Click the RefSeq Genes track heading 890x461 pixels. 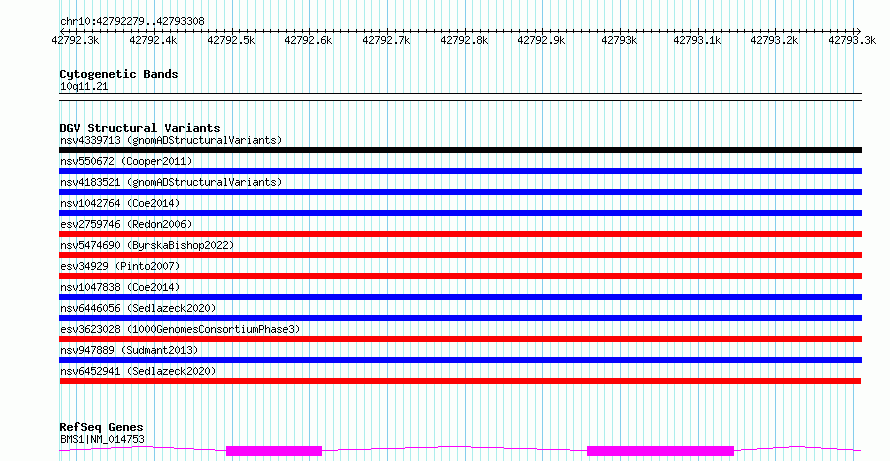(102, 427)
